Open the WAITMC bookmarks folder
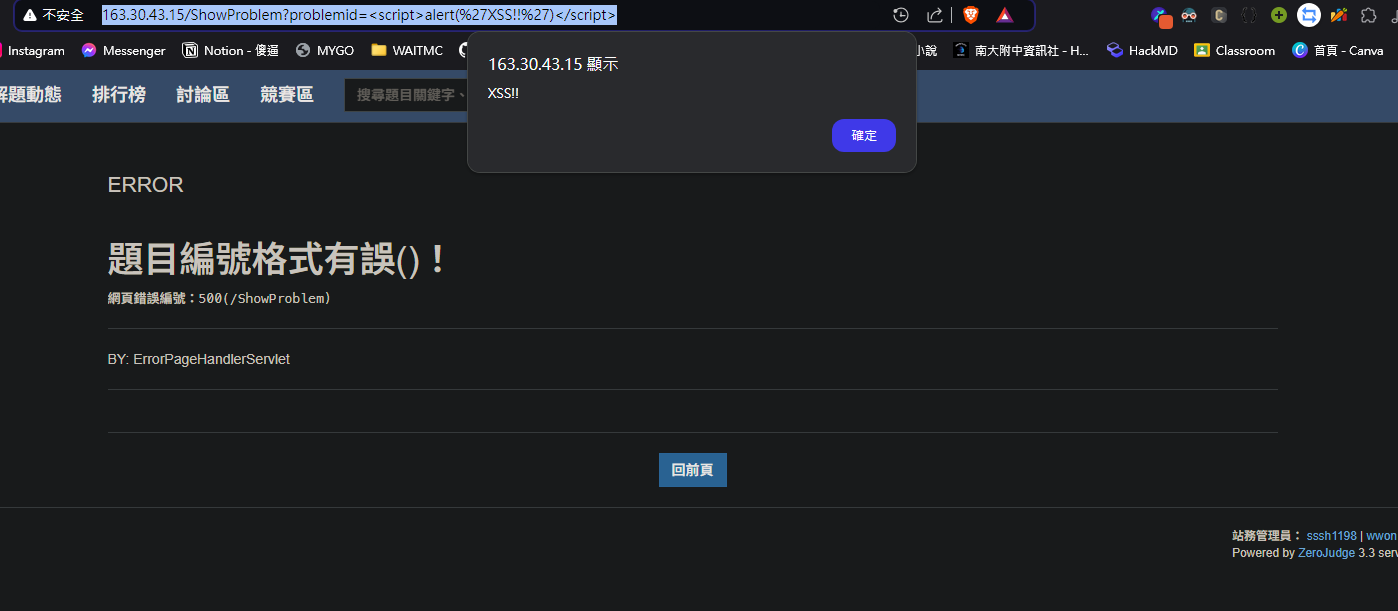Viewport: 1398px width, 611px height. (407, 50)
